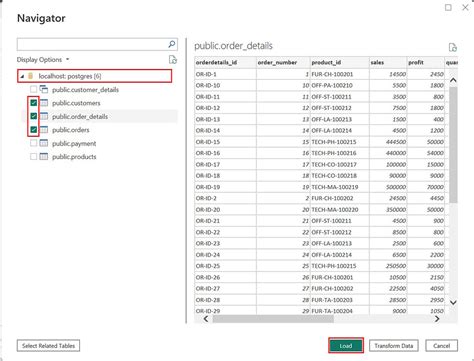Click the postgres database icon

31,76
